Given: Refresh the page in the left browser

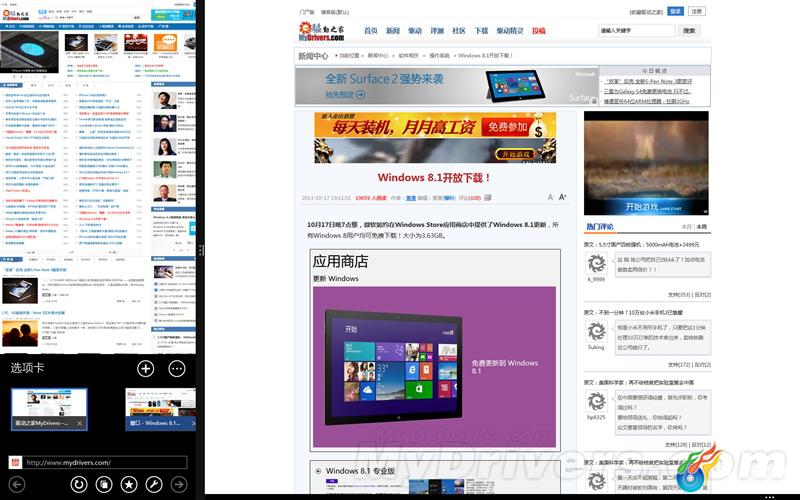Looking at the screenshot, I should (x=79, y=484).
